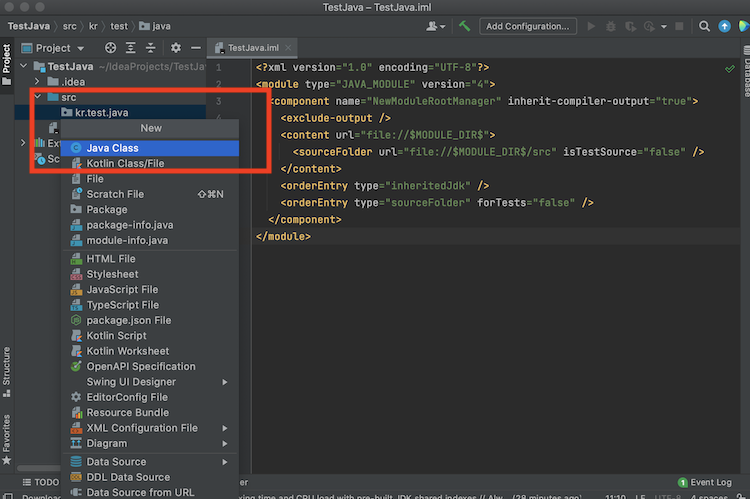750x499 pixels.
Task: Toggle the Favorites side tab
Action: click(x=7, y=439)
